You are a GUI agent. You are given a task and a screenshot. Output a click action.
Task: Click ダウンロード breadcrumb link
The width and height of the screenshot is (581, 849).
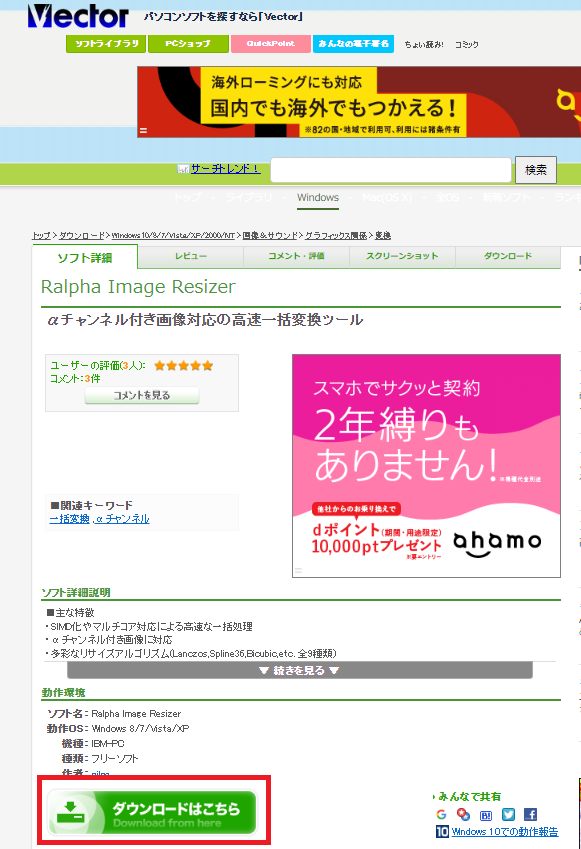click(81, 236)
